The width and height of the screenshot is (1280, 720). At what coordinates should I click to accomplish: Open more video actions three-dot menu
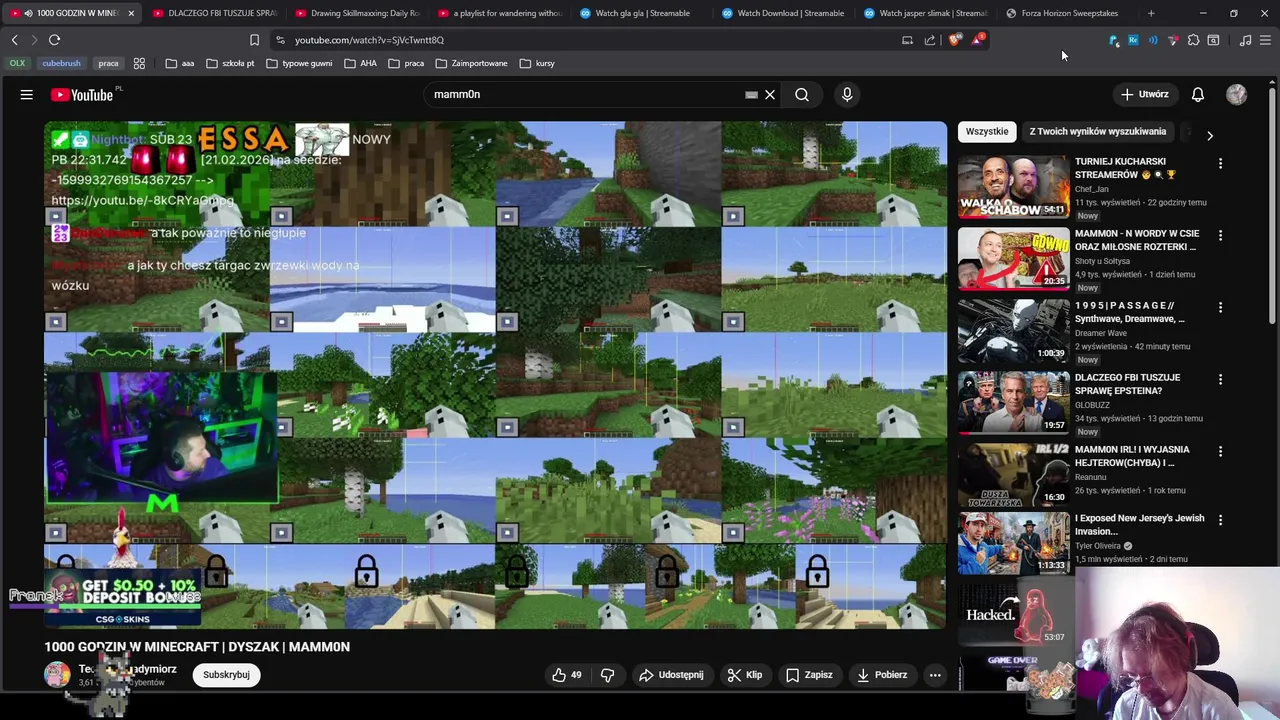click(935, 675)
